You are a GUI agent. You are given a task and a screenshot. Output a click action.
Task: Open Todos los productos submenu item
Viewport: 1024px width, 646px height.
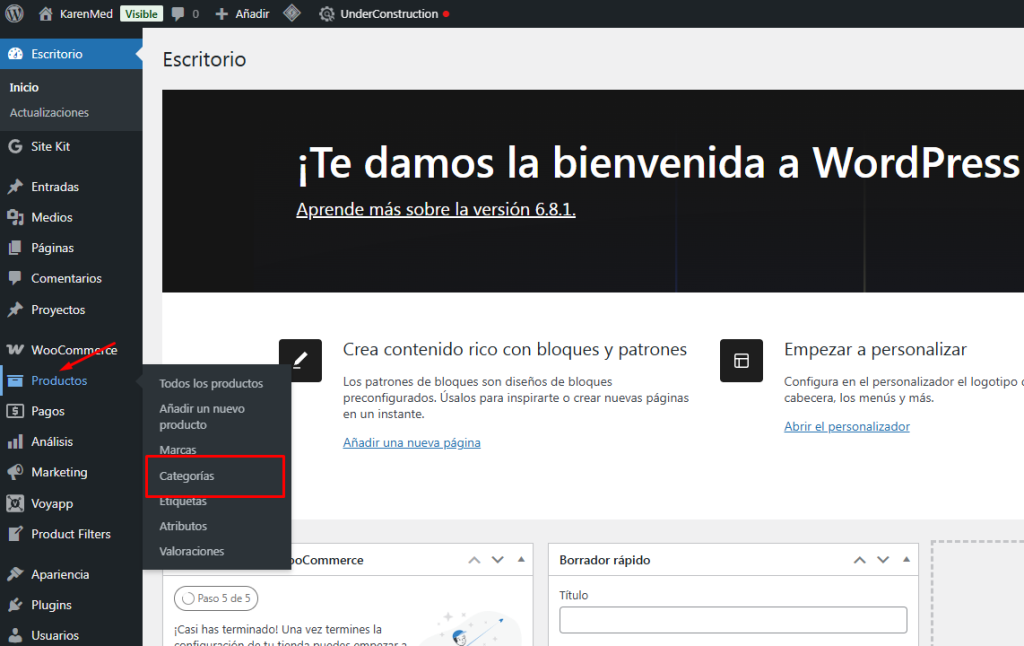click(x=211, y=383)
